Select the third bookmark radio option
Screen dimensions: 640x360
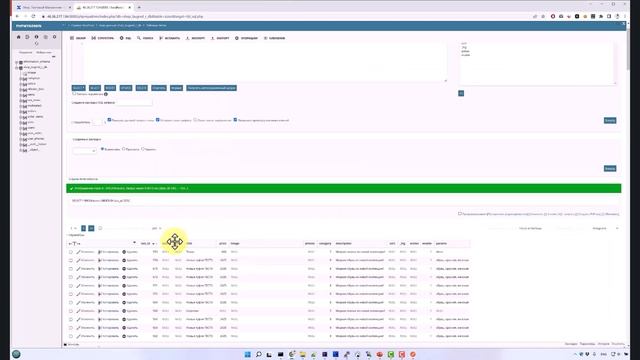142,149
